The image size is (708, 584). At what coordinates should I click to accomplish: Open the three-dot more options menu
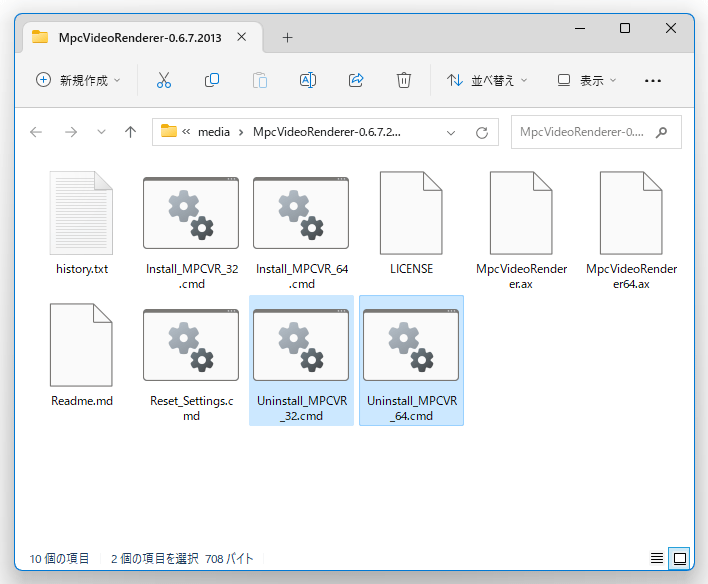coord(653,81)
